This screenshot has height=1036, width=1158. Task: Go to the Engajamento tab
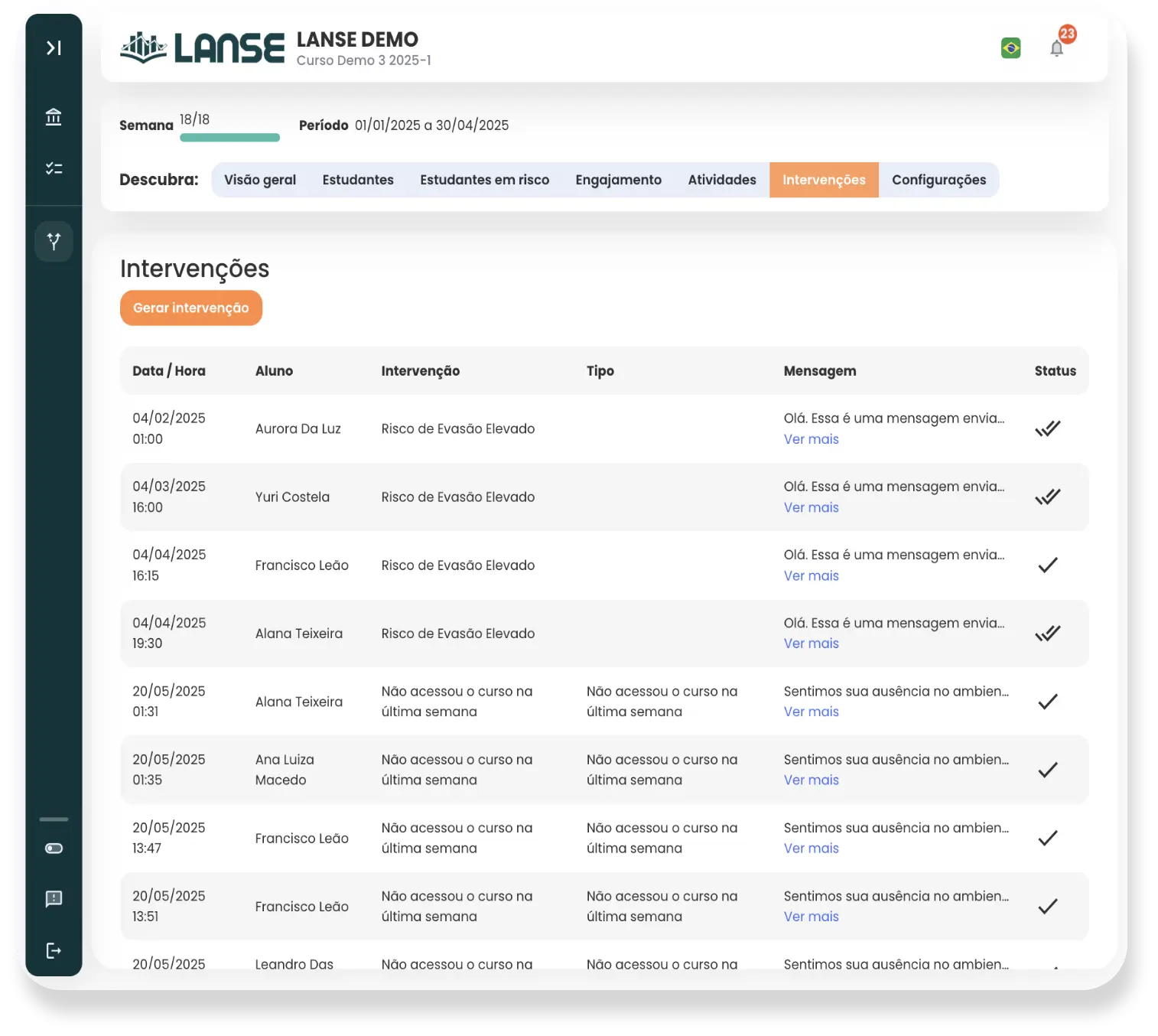tap(618, 180)
